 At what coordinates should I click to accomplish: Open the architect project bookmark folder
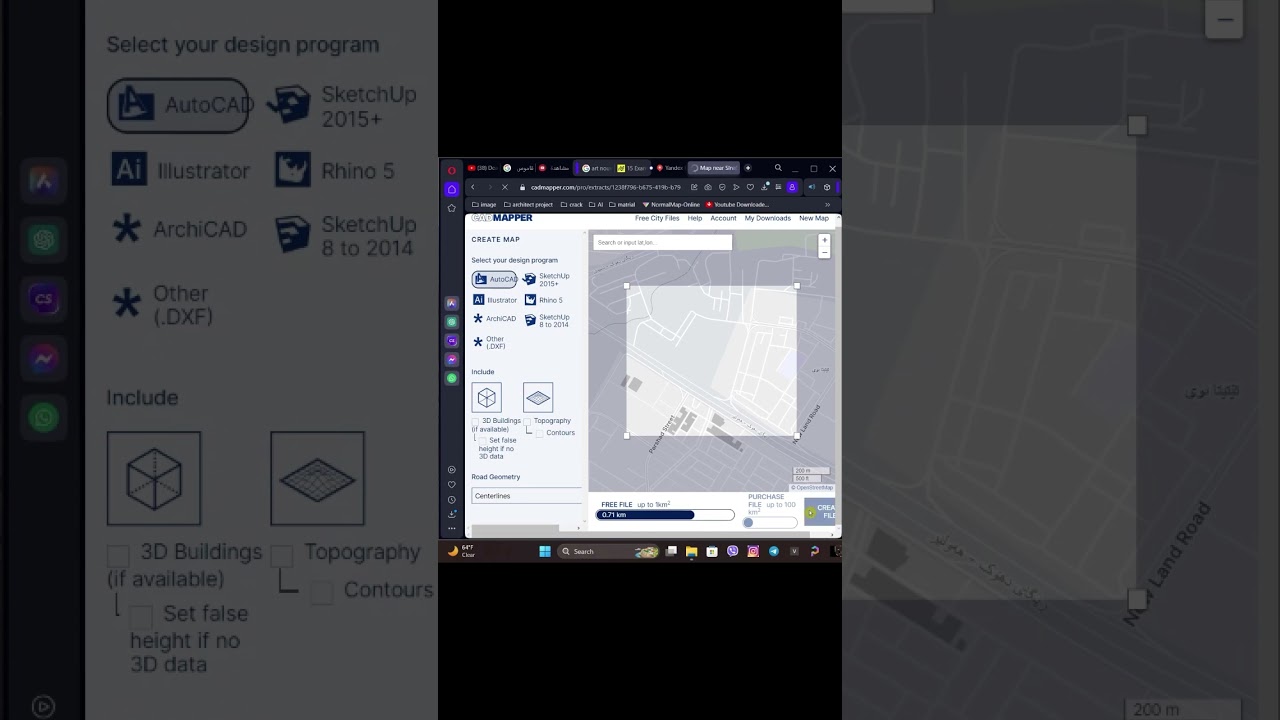(x=528, y=204)
